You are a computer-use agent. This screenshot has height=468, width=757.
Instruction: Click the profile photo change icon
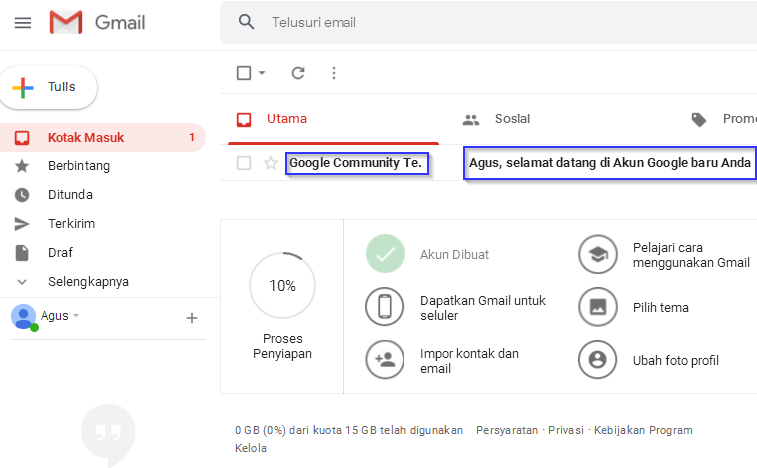pyautogui.click(x=598, y=359)
